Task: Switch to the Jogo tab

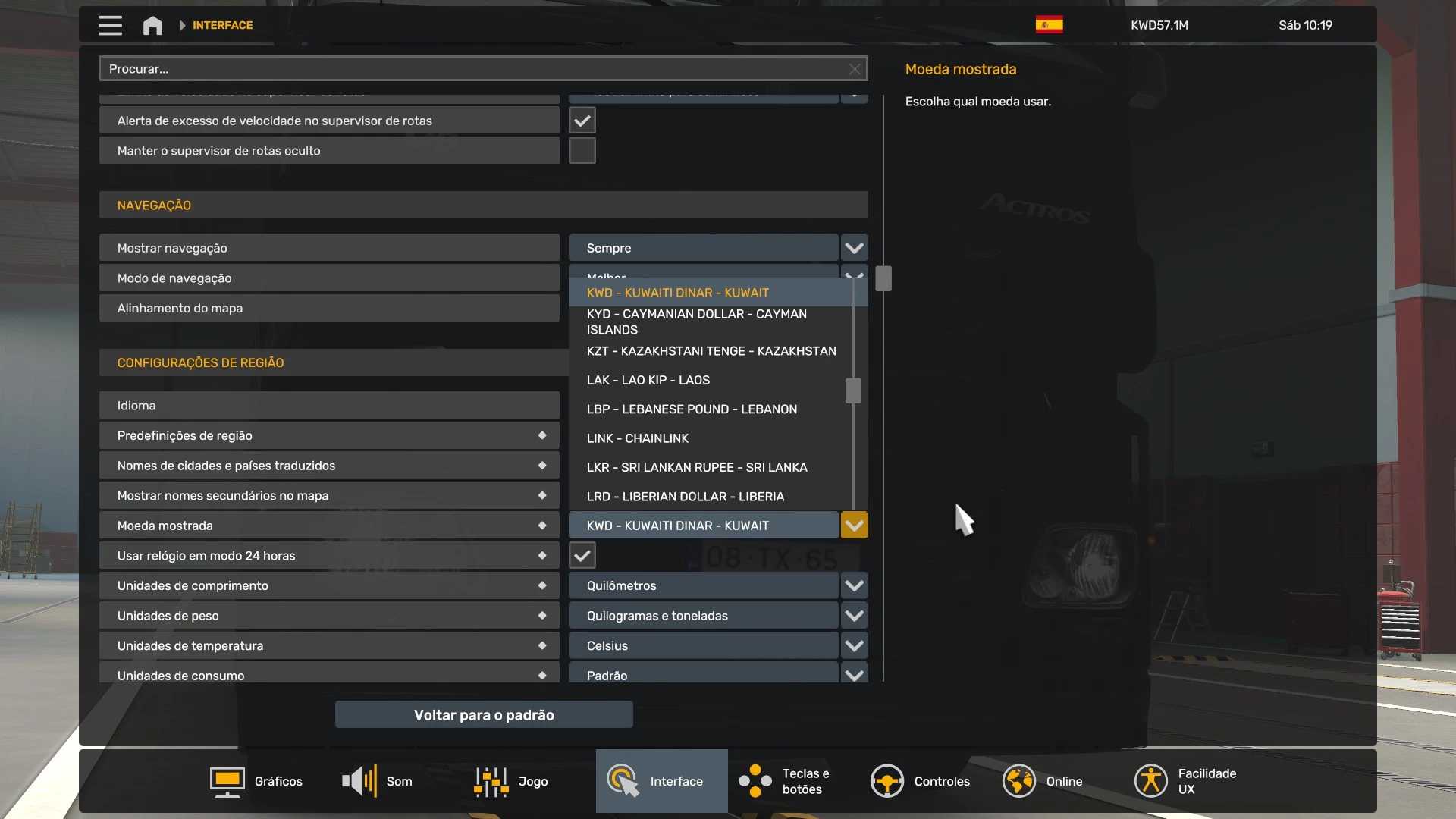Action: pyautogui.click(x=511, y=781)
